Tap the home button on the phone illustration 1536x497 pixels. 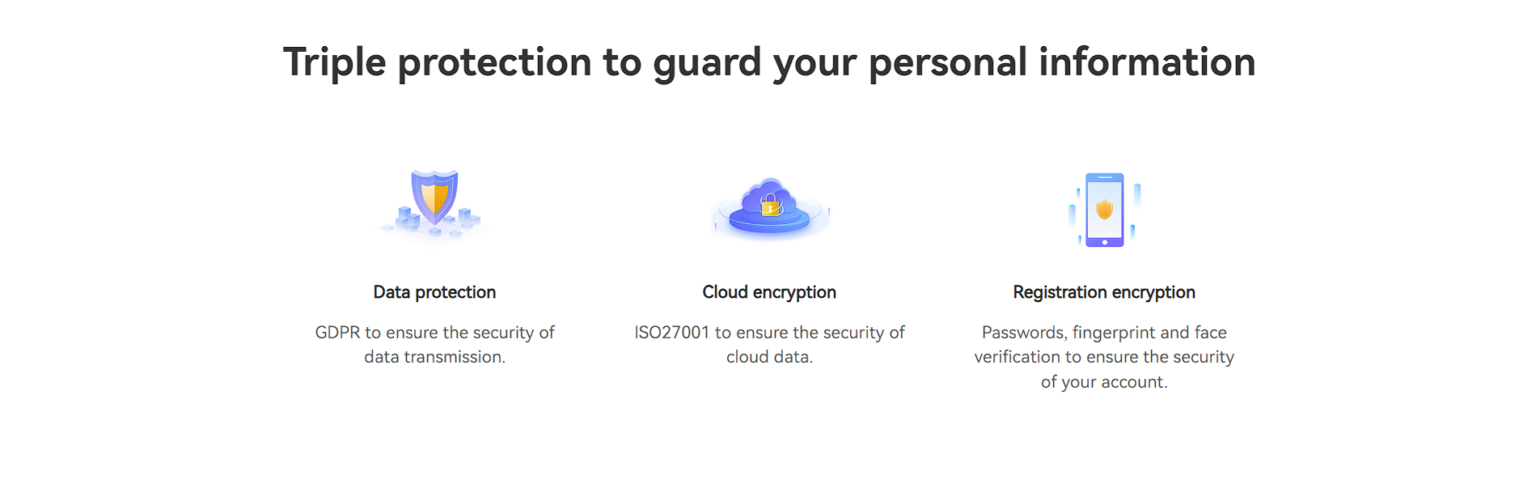coord(1104,240)
